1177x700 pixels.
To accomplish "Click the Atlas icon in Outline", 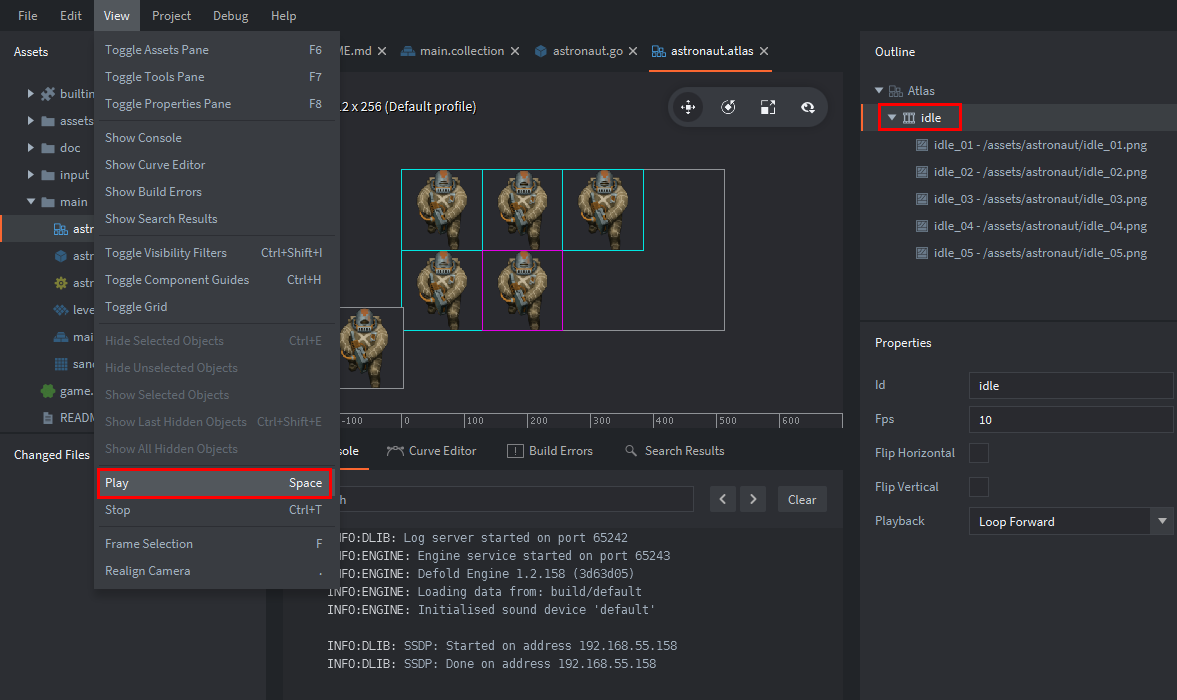I will point(896,91).
